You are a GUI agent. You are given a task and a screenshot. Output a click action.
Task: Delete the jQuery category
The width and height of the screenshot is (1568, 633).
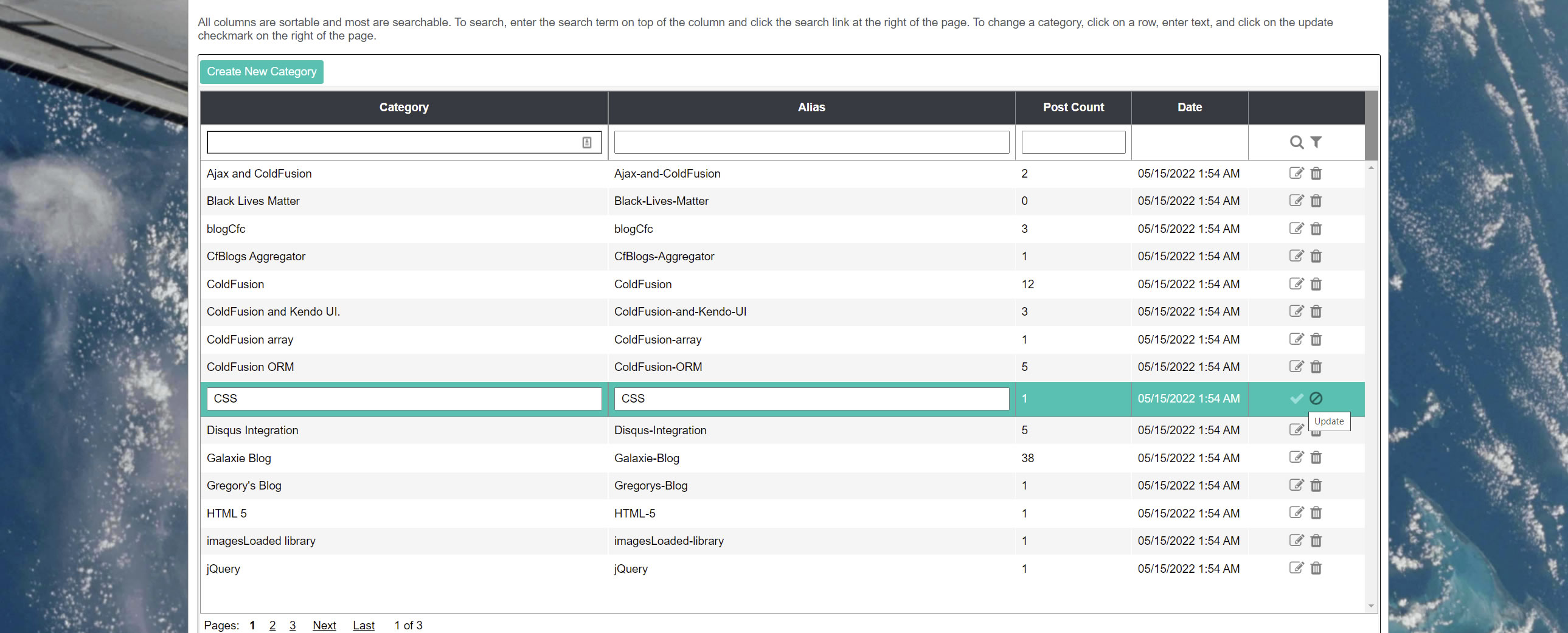coord(1316,569)
